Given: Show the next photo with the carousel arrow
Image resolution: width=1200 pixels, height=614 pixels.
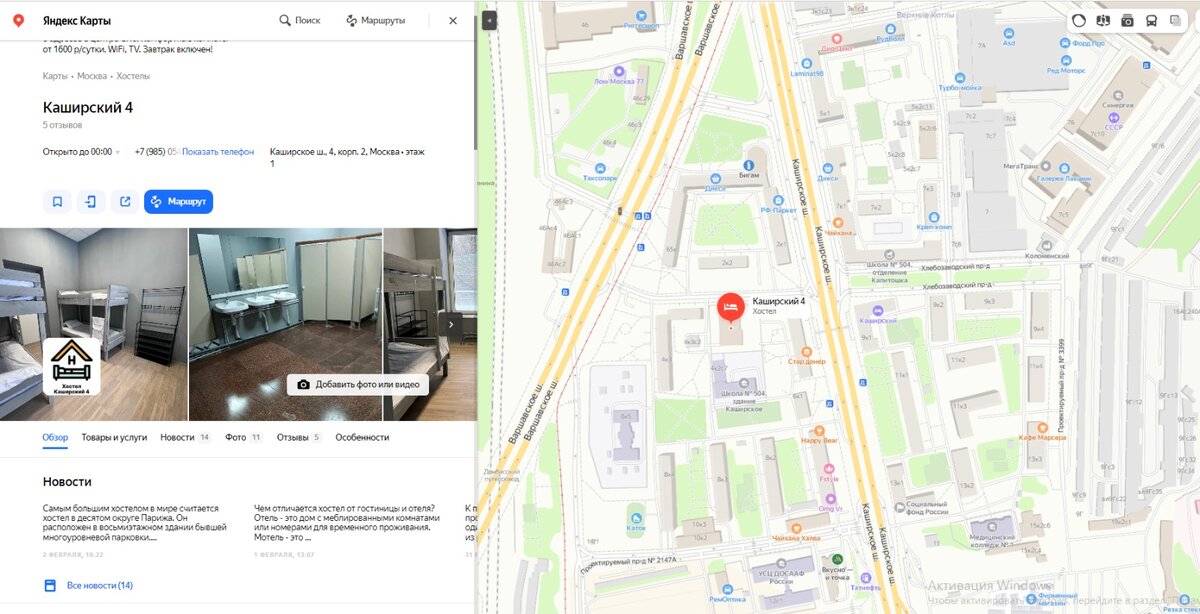Looking at the screenshot, I should tap(451, 324).
